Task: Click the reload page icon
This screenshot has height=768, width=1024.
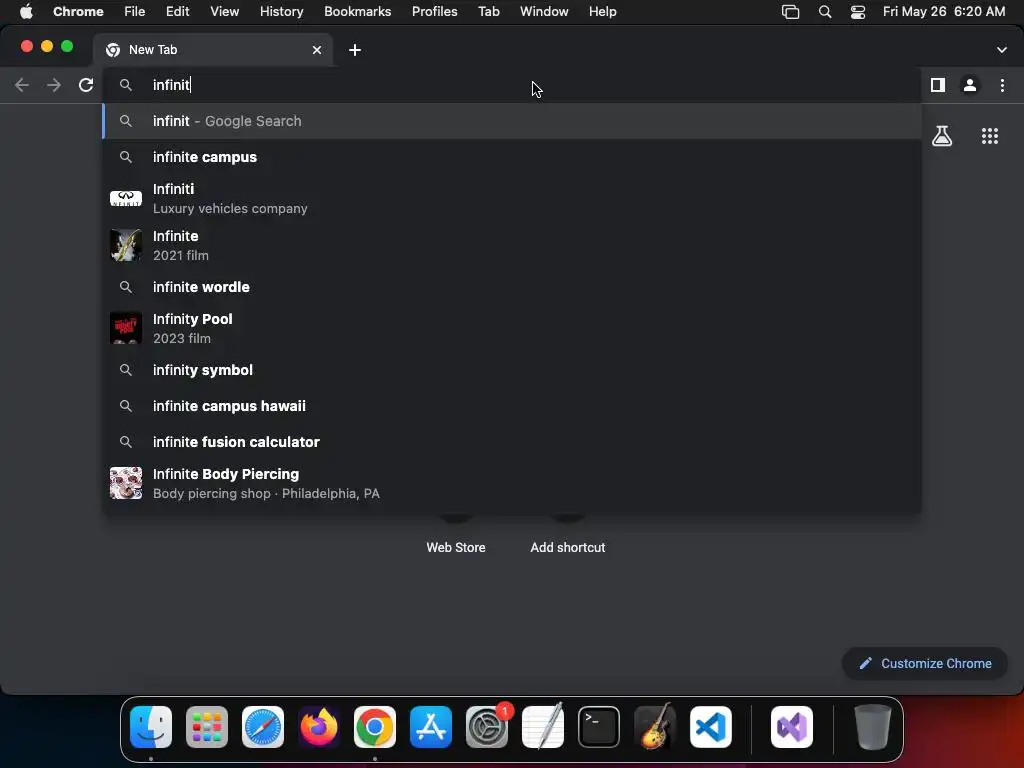Action: pos(86,85)
